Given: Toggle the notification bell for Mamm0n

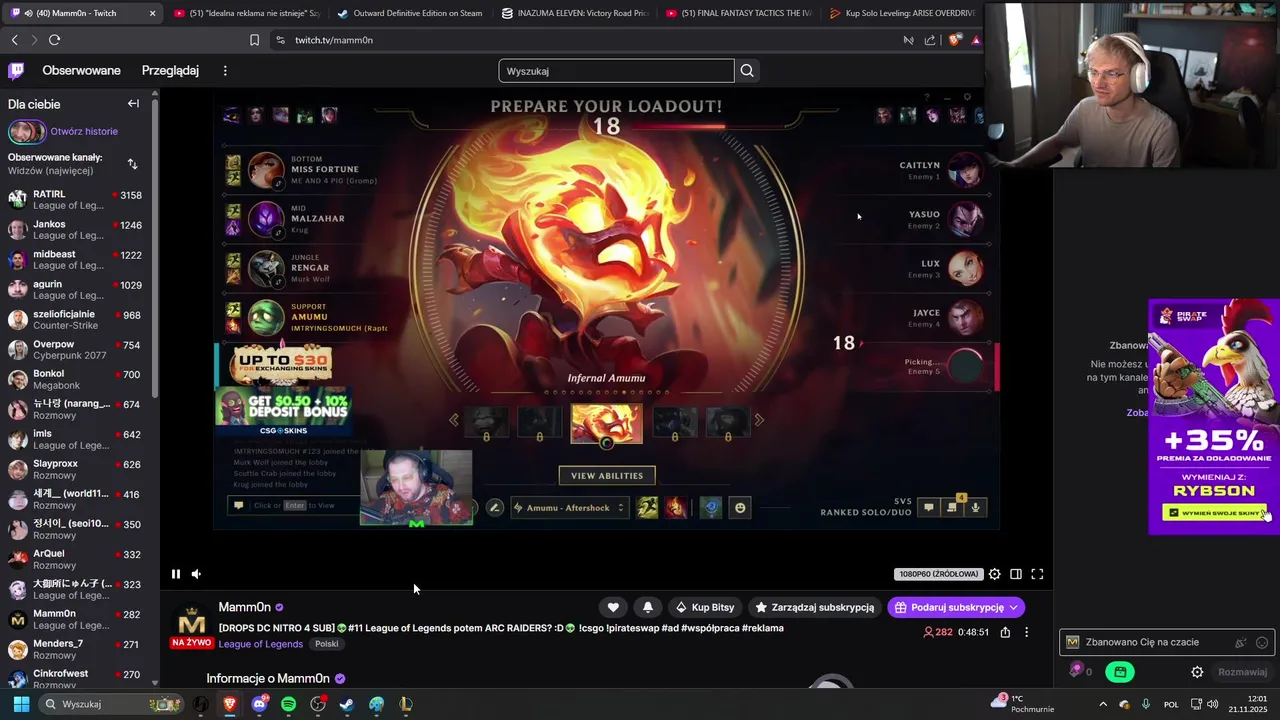Looking at the screenshot, I should pos(648,607).
